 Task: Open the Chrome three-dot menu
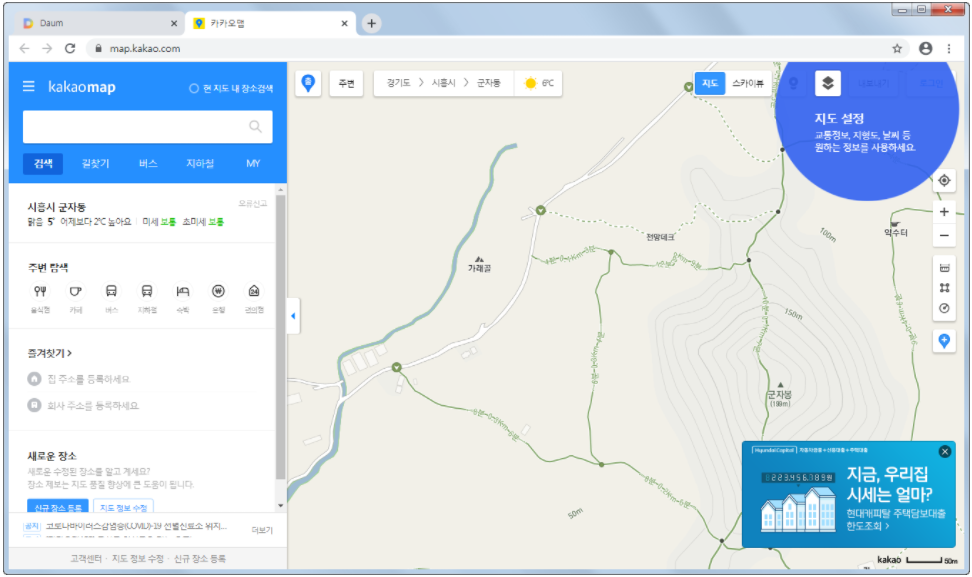(x=948, y=48)
